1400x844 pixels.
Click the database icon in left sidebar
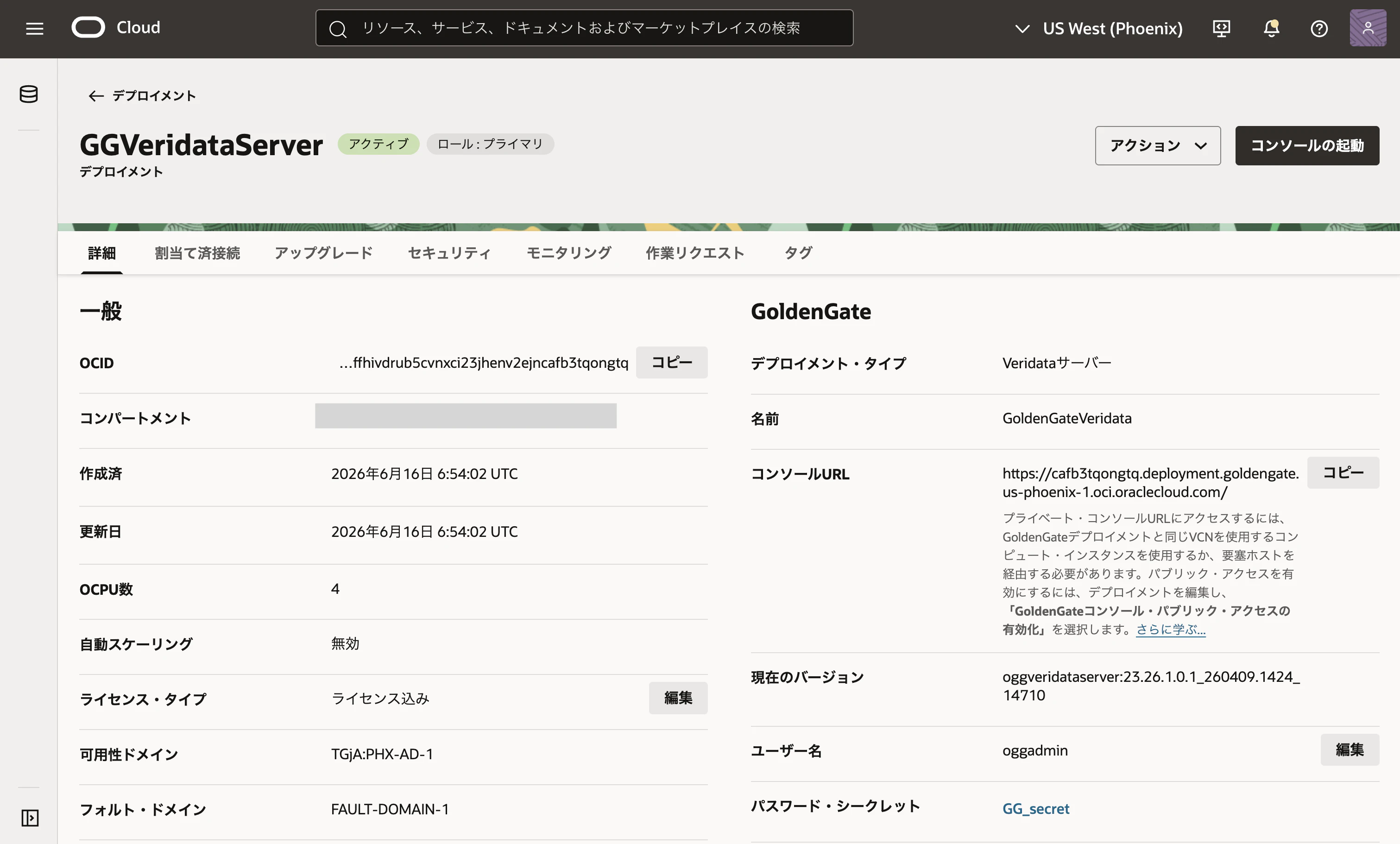(x=29, y=94)
